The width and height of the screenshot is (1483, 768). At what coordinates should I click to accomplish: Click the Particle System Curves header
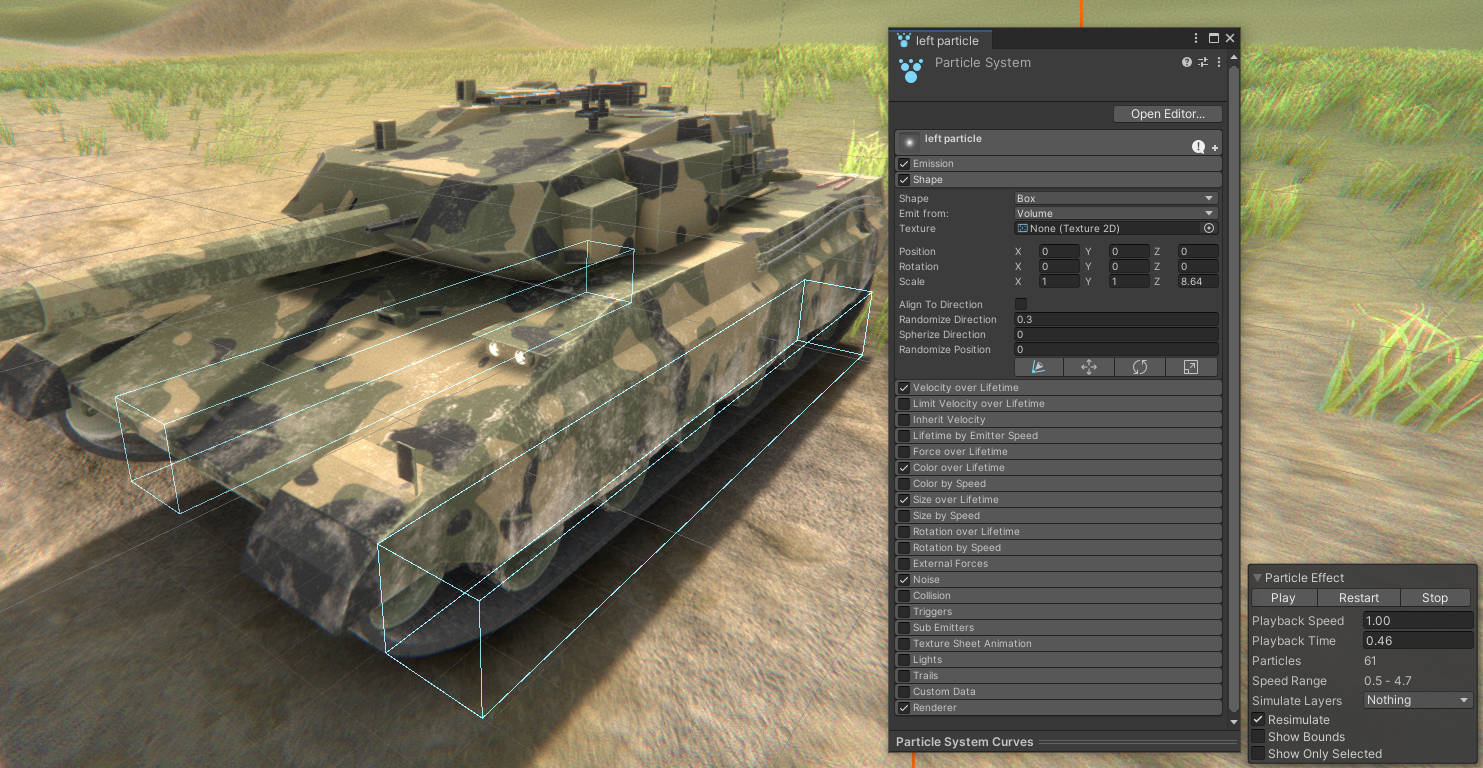[964, 742]
